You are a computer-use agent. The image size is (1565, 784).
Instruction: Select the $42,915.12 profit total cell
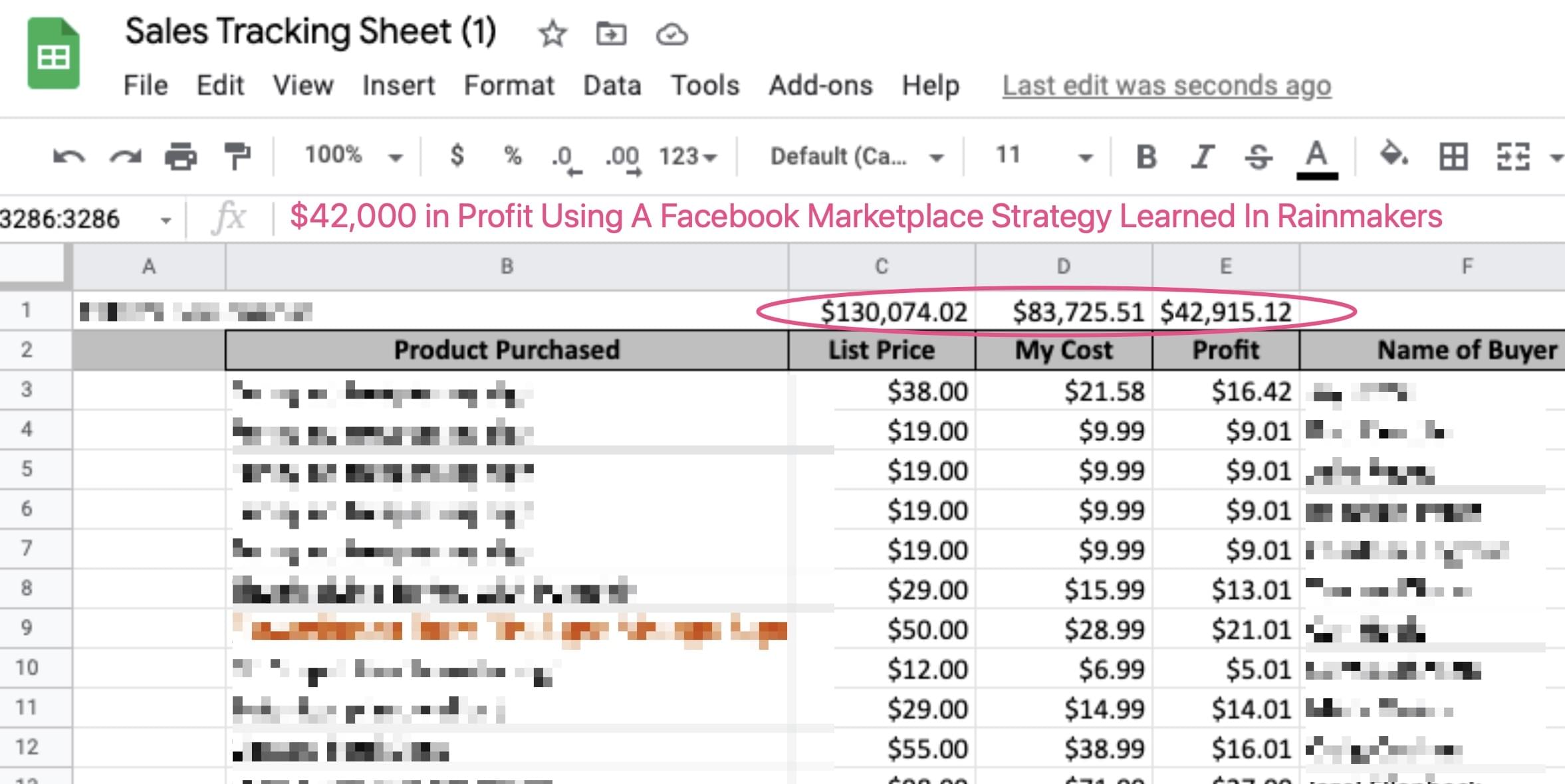click(1226, 310)
